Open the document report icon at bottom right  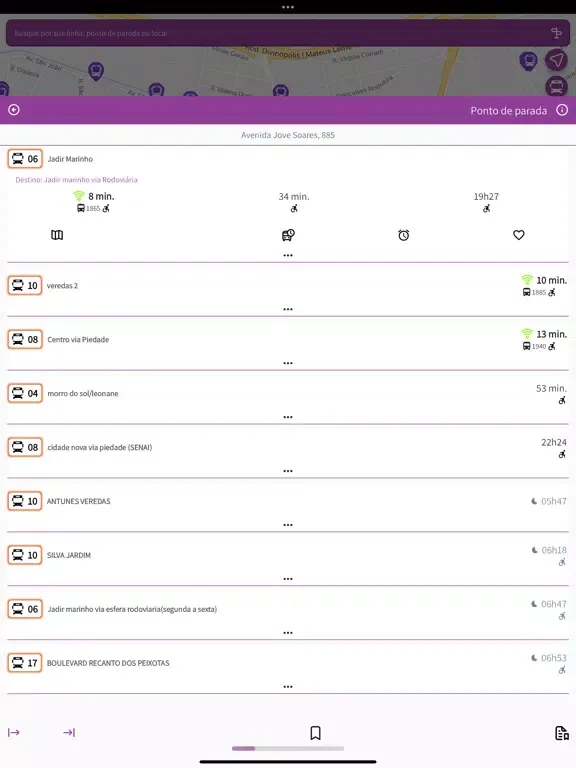pyautogui.click(x=562, y=733)
